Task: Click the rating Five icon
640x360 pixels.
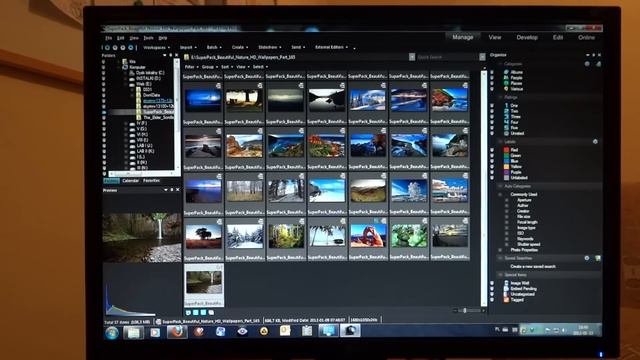Action: [506, 128]
